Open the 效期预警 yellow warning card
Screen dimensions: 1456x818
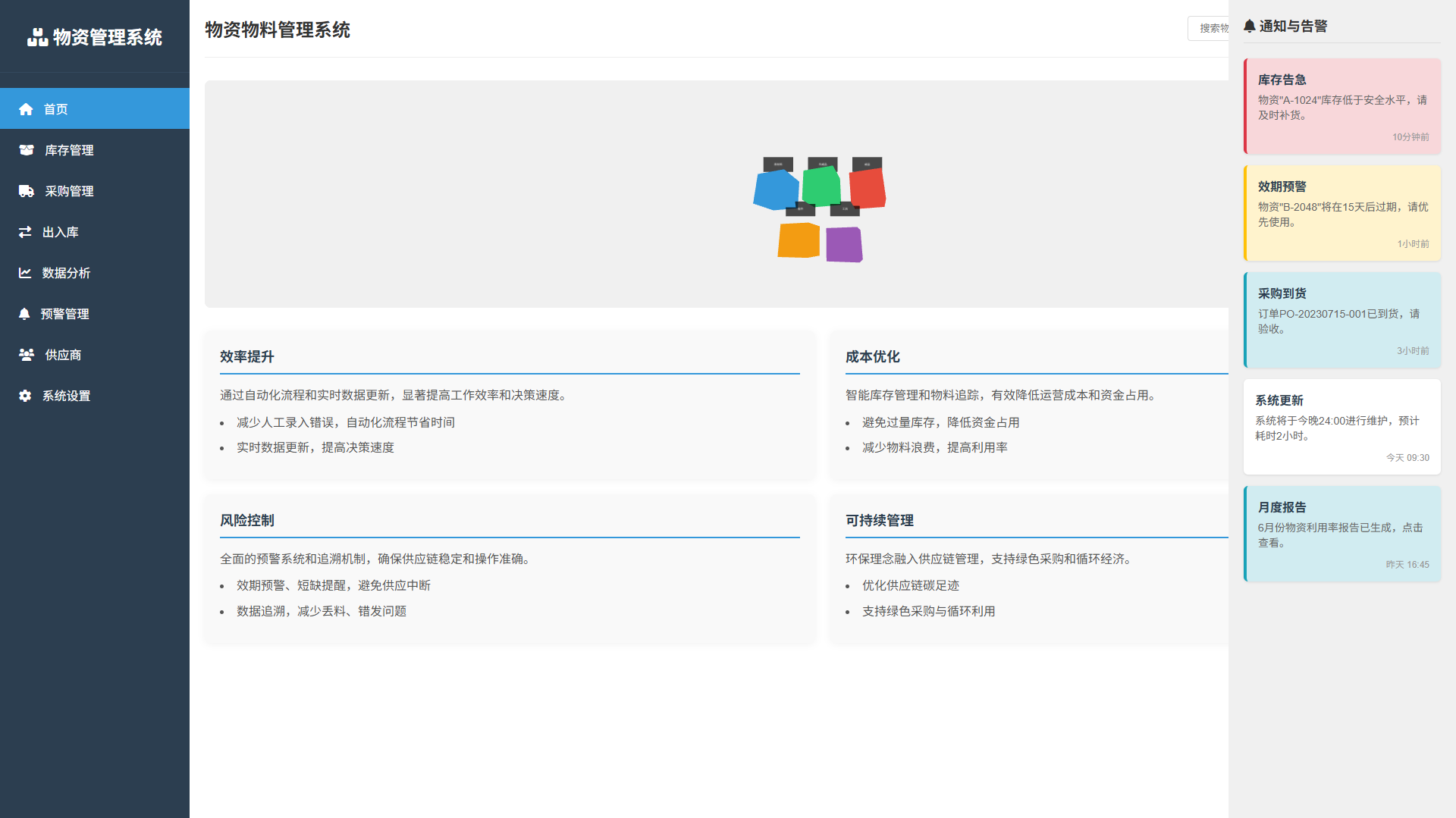(x=1341, y=214)
